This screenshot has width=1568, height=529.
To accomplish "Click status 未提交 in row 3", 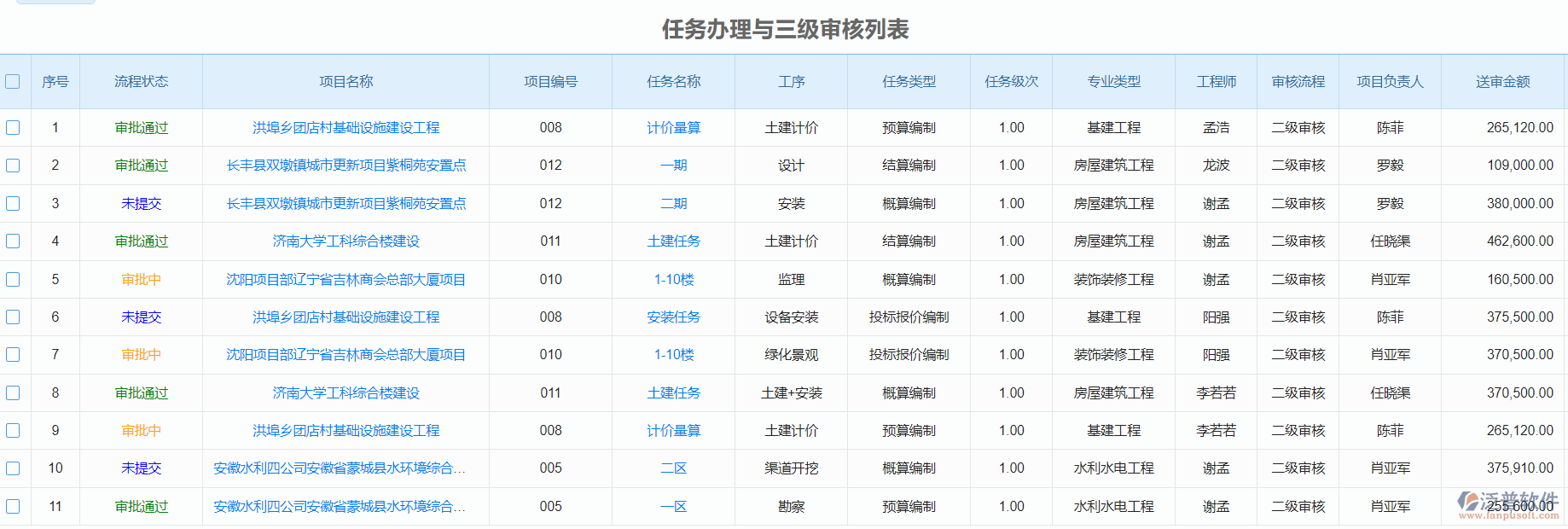I will (142, 203).
